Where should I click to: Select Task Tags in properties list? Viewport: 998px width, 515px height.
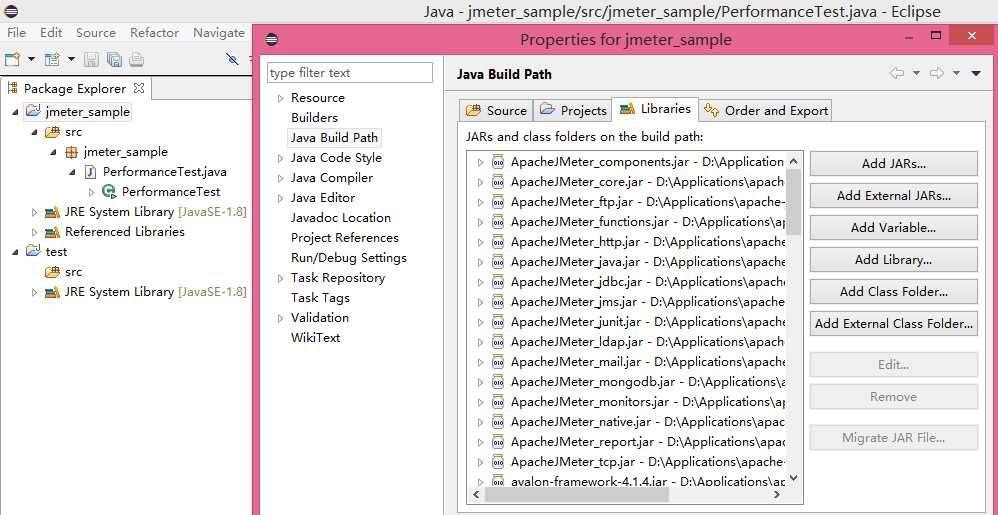tap(320, 297)
